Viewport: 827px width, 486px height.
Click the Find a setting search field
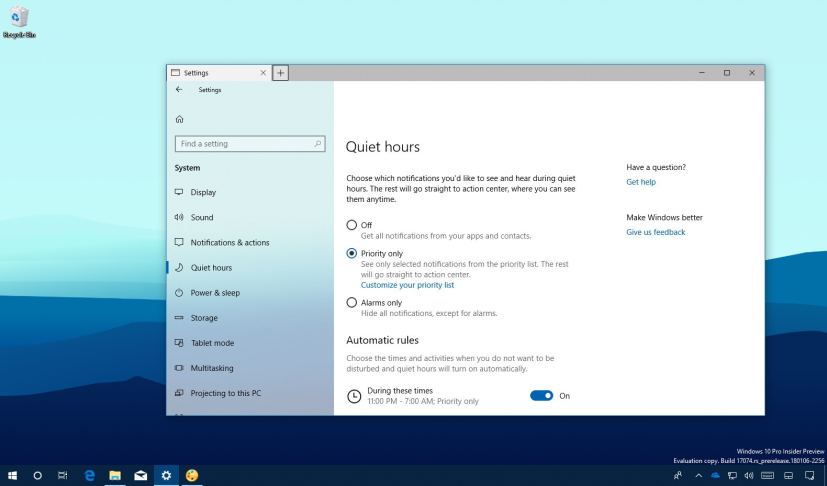[250, 144]
